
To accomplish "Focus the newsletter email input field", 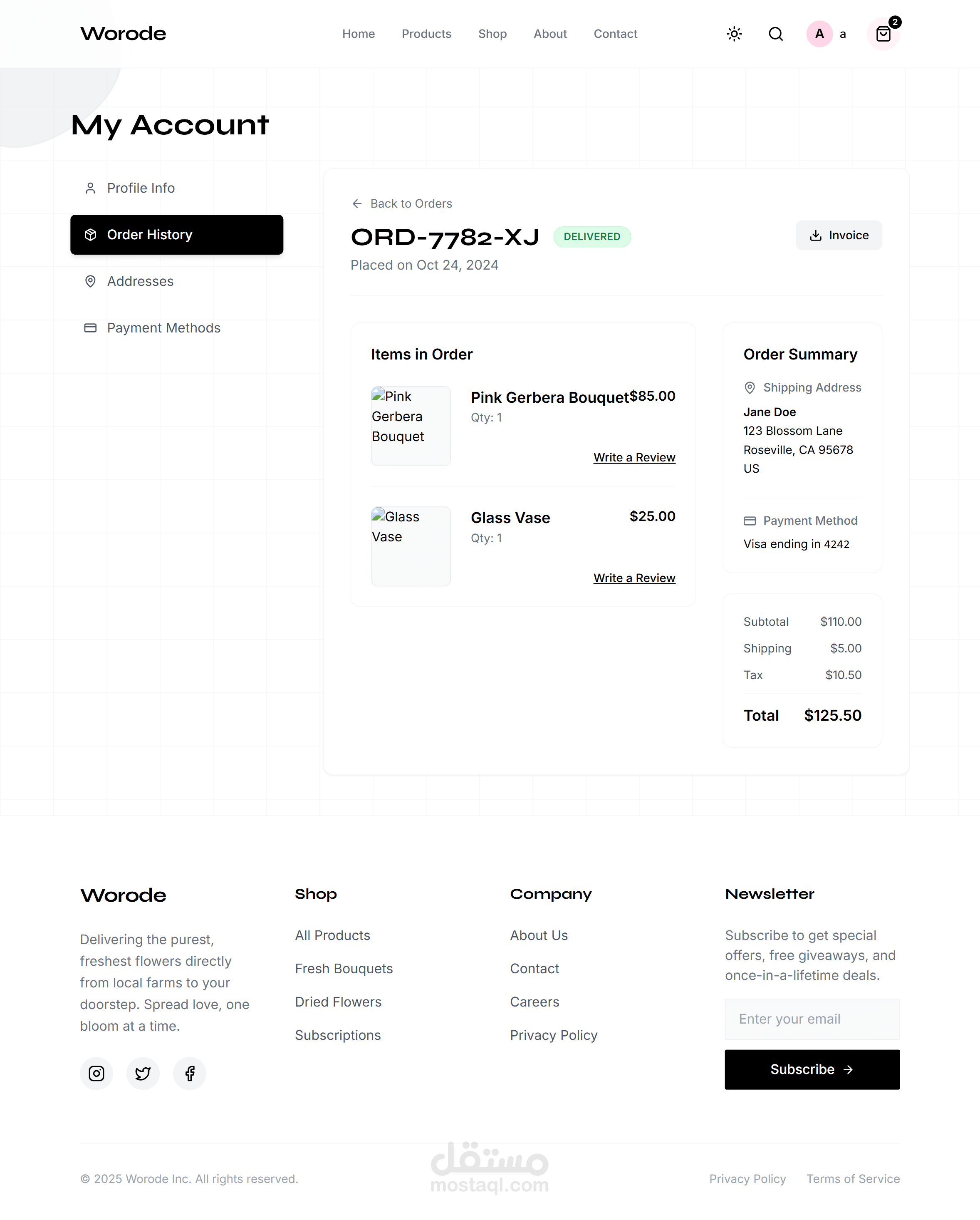I will point(812,1019).
